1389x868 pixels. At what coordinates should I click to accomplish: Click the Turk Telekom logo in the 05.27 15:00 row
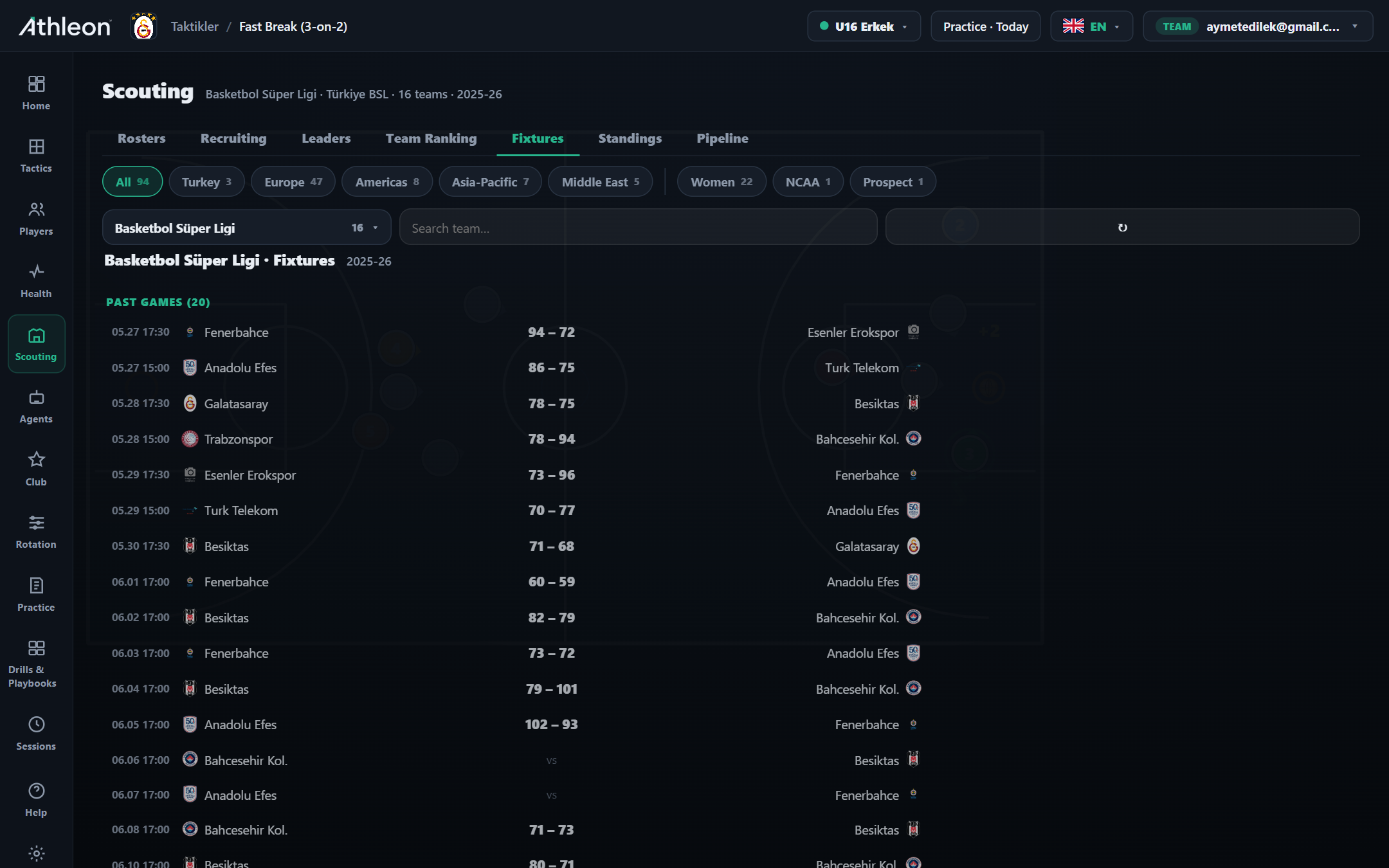point(913,368)
